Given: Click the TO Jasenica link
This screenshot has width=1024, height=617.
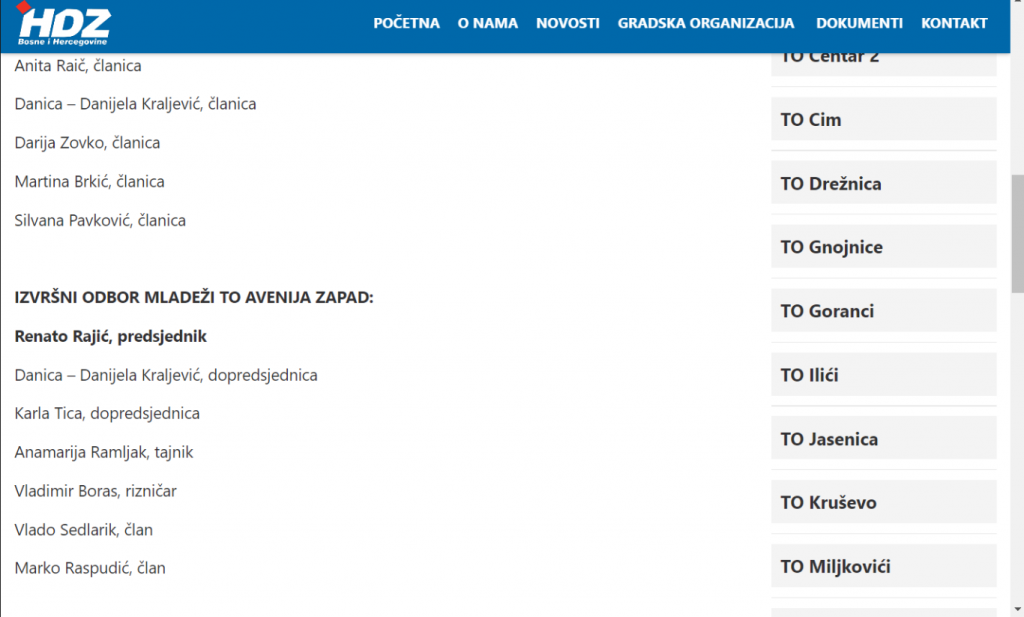Looking at the screenshot, I should [829, 439].
